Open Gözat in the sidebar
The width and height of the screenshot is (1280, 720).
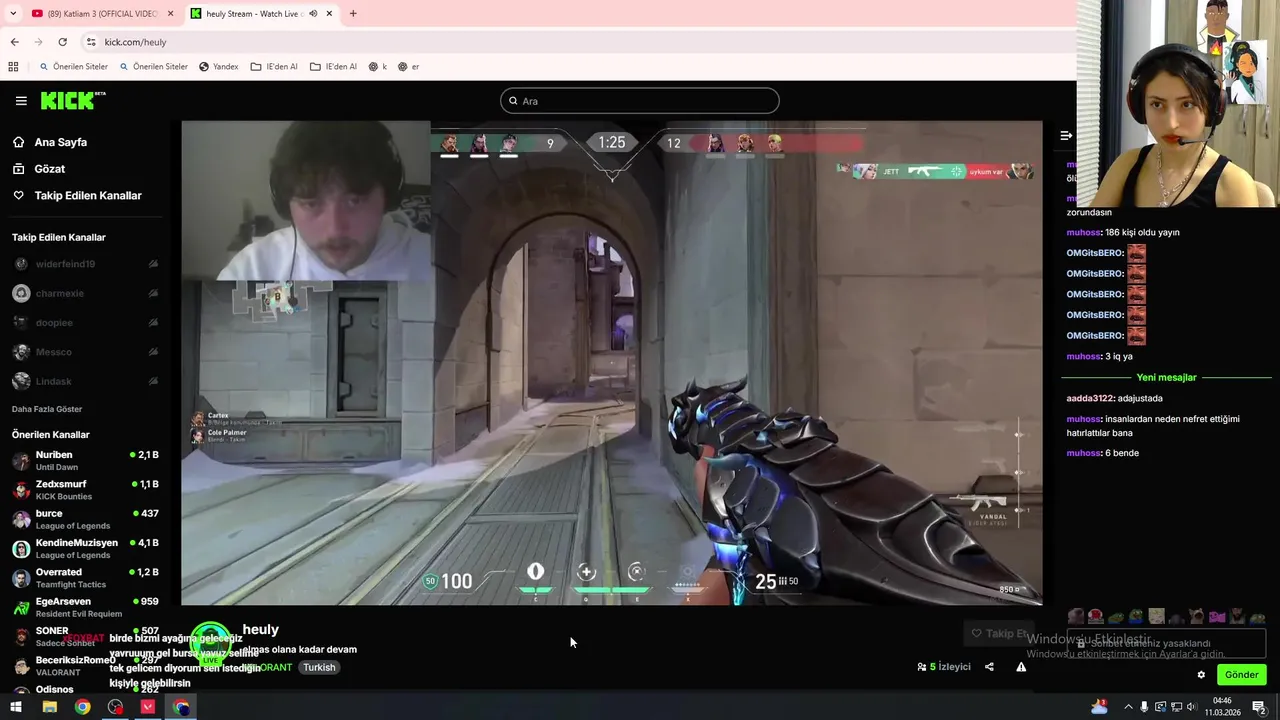coord(49,169)
